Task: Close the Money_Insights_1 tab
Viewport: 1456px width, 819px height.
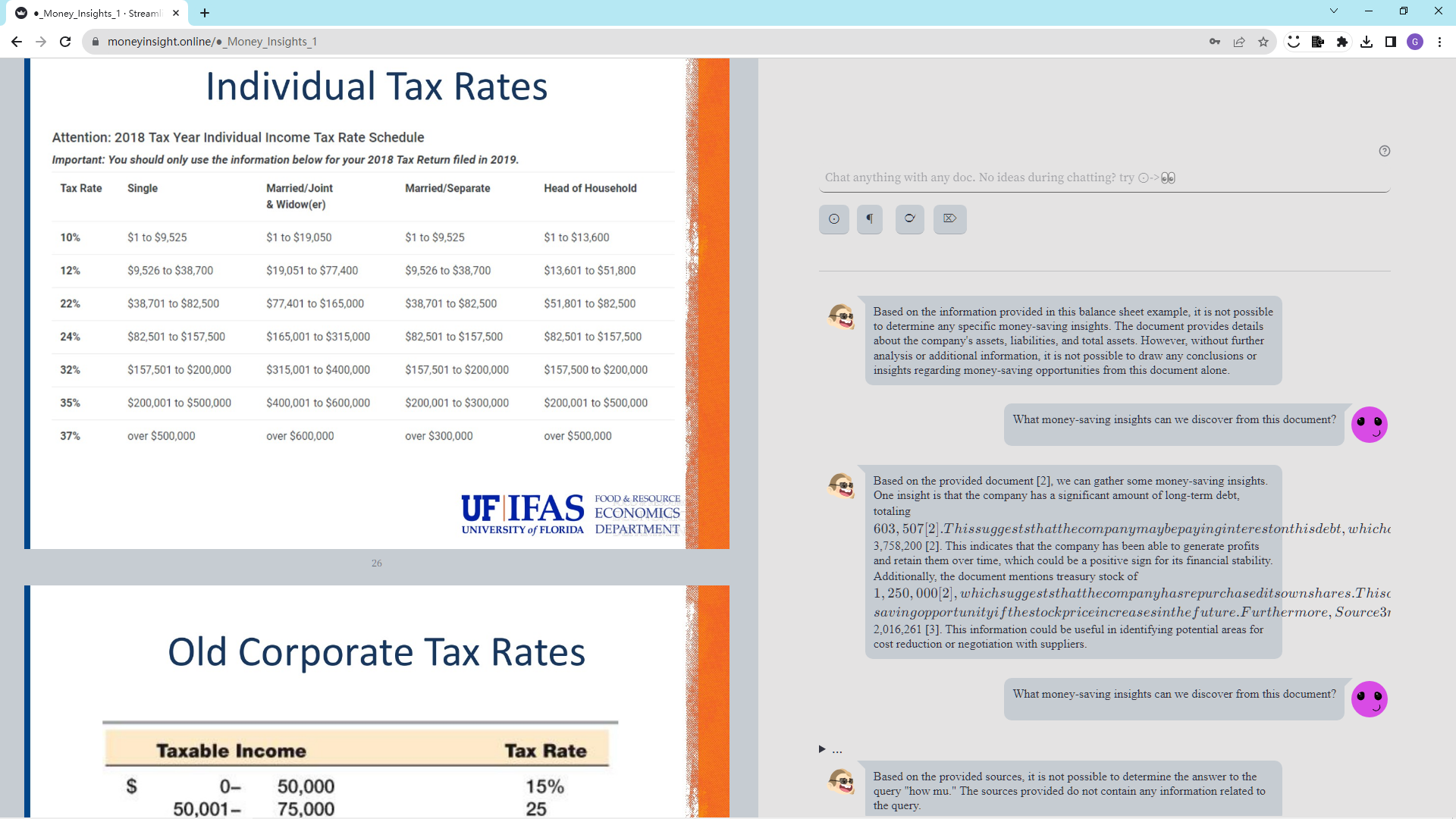Action: point(176,13)
